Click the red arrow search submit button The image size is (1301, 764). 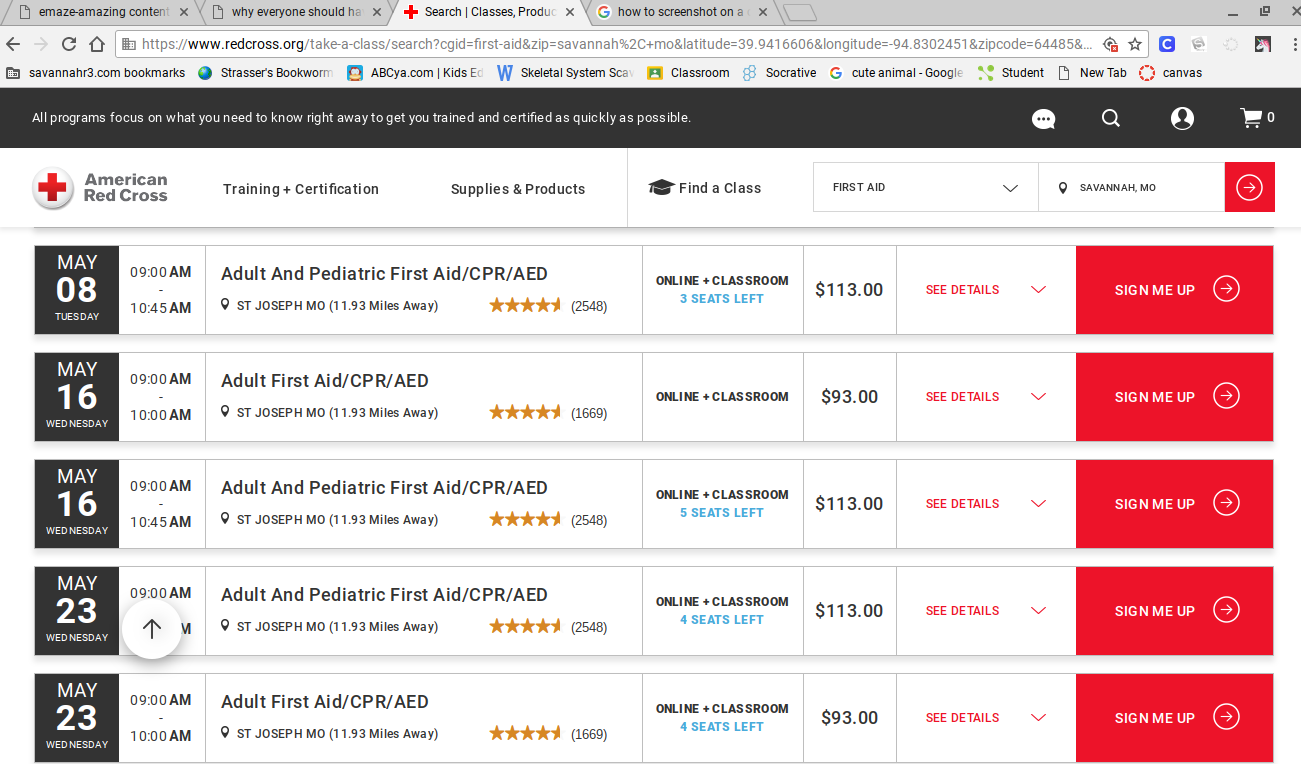1249,188
